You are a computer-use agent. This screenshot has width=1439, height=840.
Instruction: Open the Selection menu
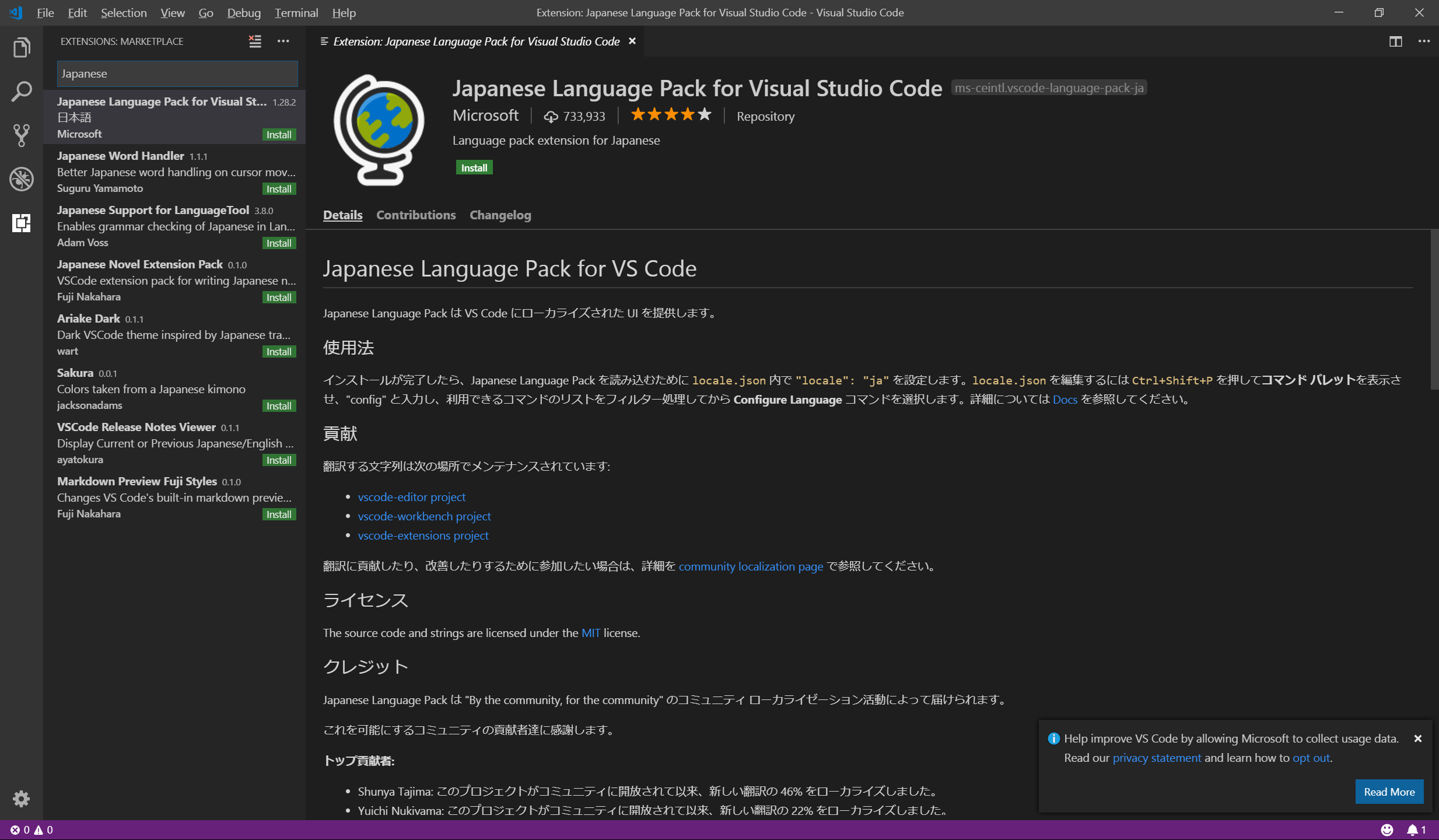124,12
